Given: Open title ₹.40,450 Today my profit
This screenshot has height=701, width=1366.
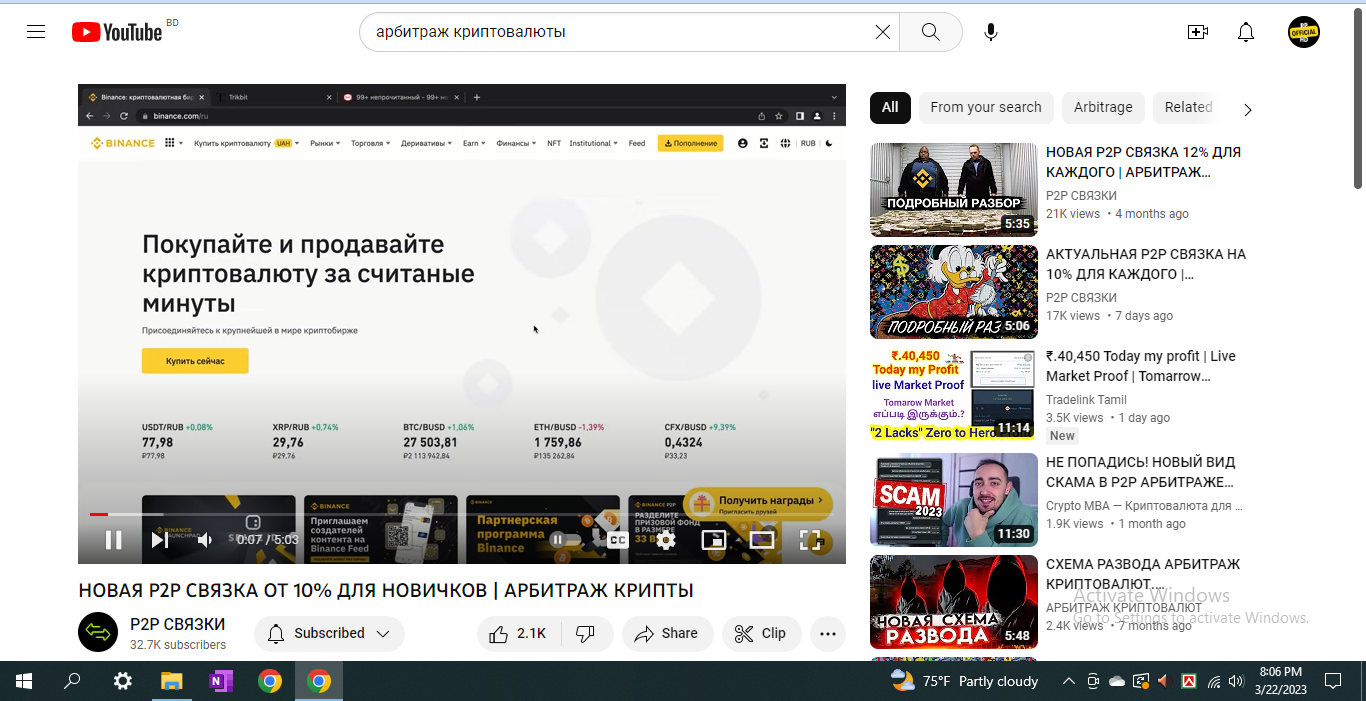Looking at the screenshot, I should 1141,366.
